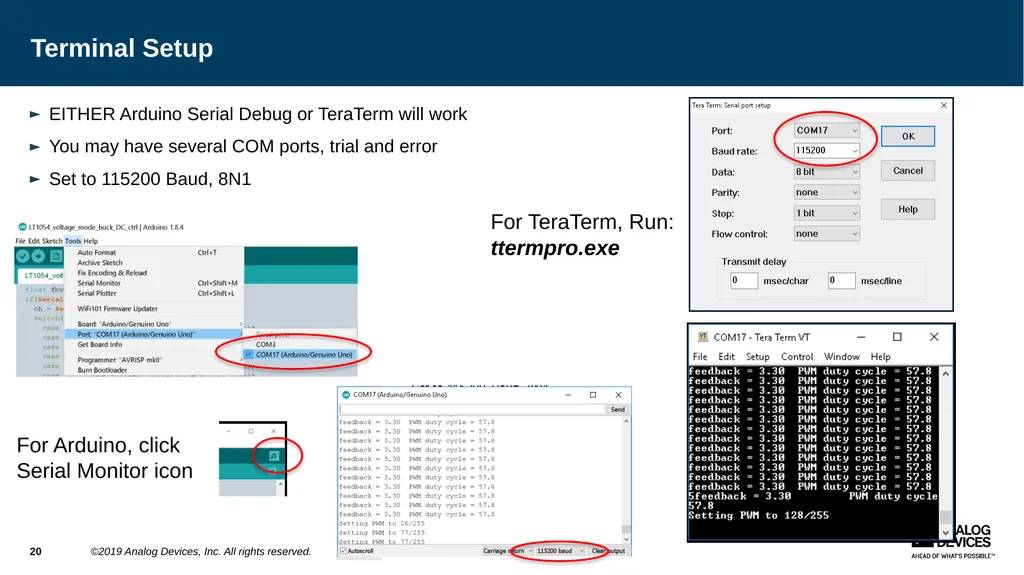The image size is (1024, 575).
Task: Open Tera Term File menu
Action: click(700, 357)
